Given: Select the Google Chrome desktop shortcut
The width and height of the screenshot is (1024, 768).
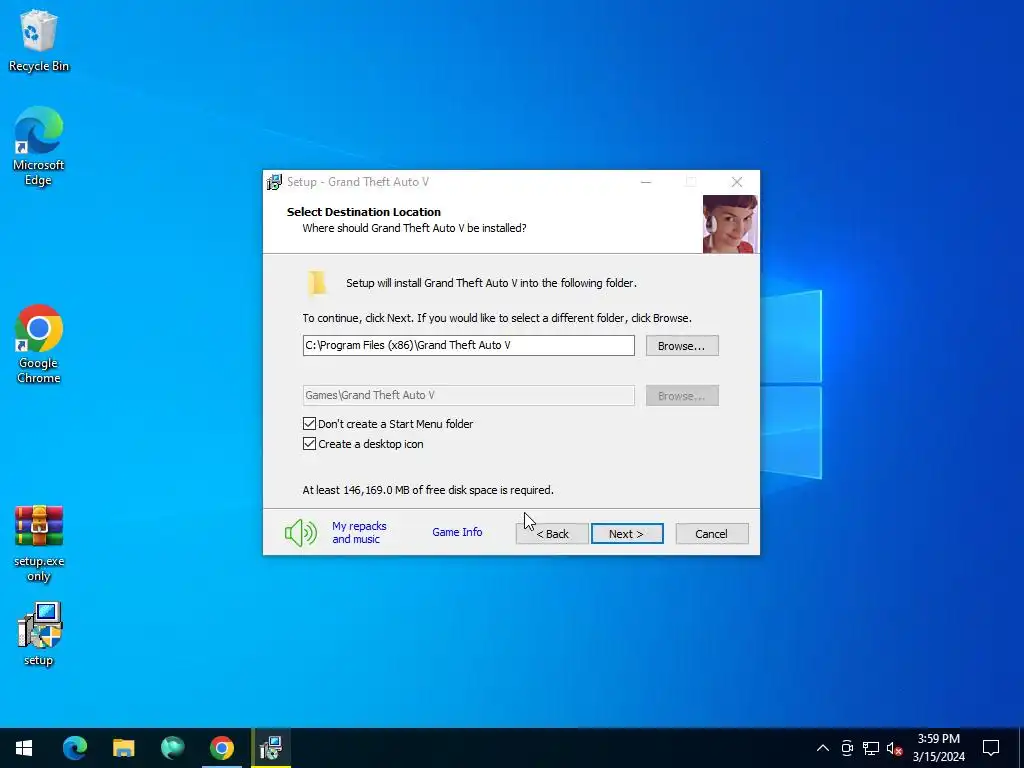Looking at the screenshot, I should click(x=39, y=344).
